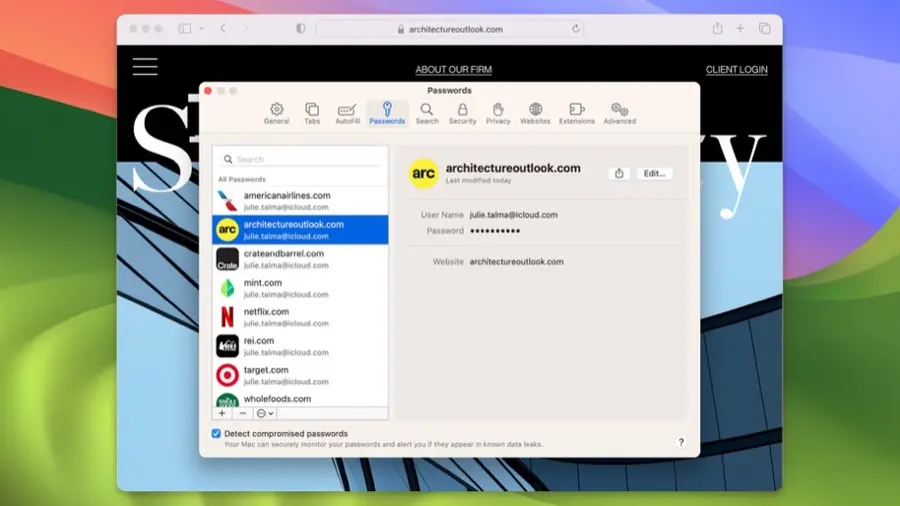Screen dimensions: 900x506
Task: Click the share password icon
Action: pos(619,173)
